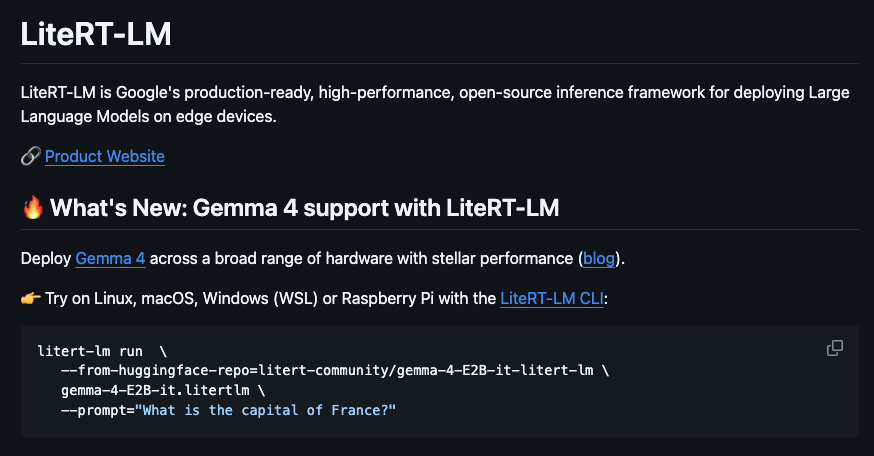
Task: Copy the code block with the copy icon
Action: pyautogui.click(x=834, y=348)
